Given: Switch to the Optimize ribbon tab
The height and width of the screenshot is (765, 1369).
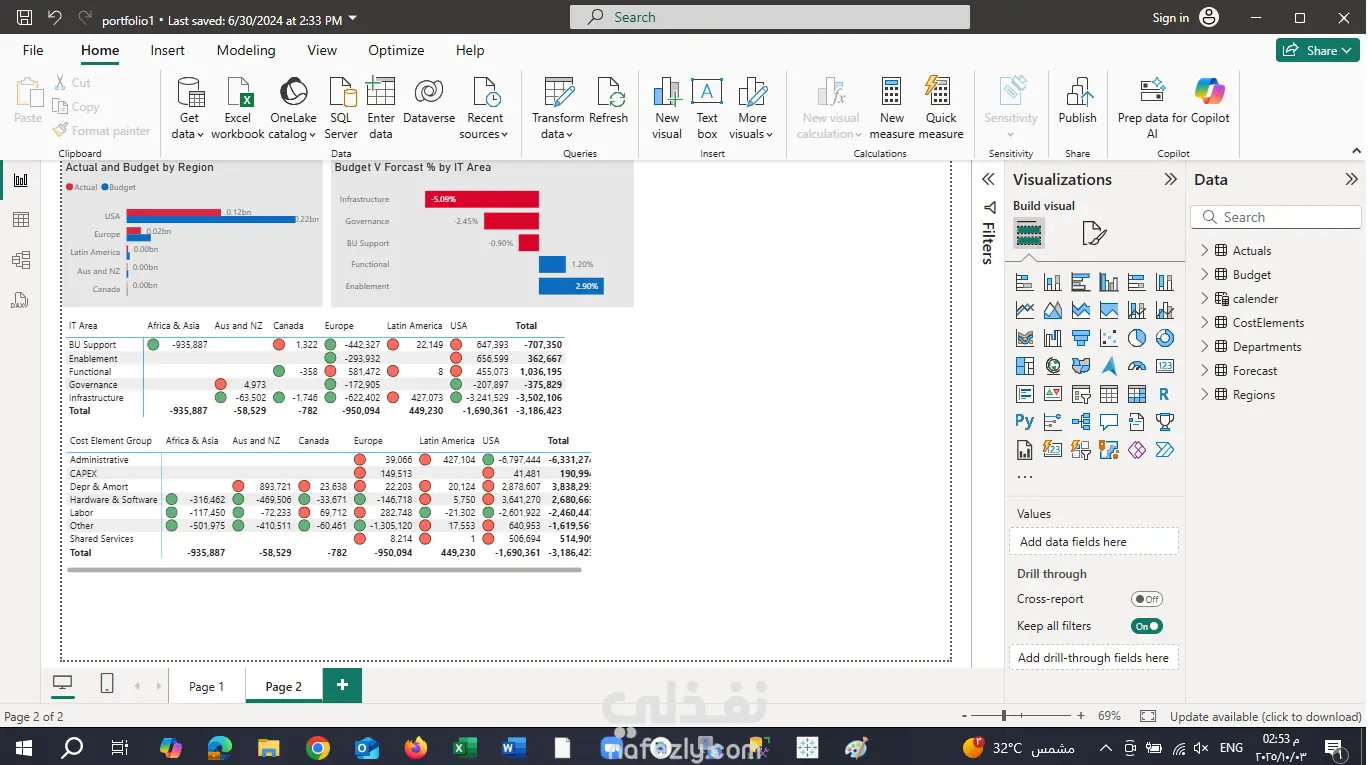Looking at the screenshot, I should tap(396, 50).
